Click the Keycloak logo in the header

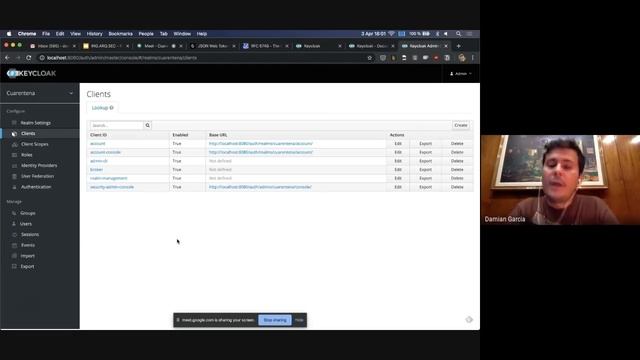point(31,73)
